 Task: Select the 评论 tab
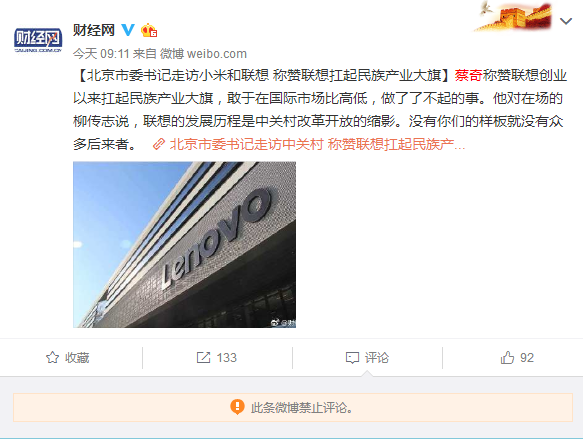pyautogui.click(x=367, y=358)
